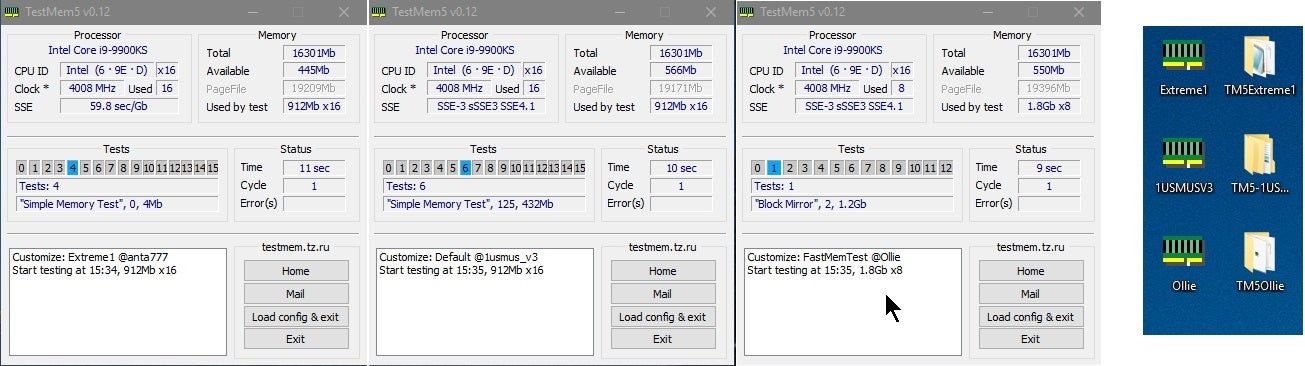
Task: Click Mail in the FastMemTest @Ollie window
Action: pyautogui.click(x=1031, y=294)
